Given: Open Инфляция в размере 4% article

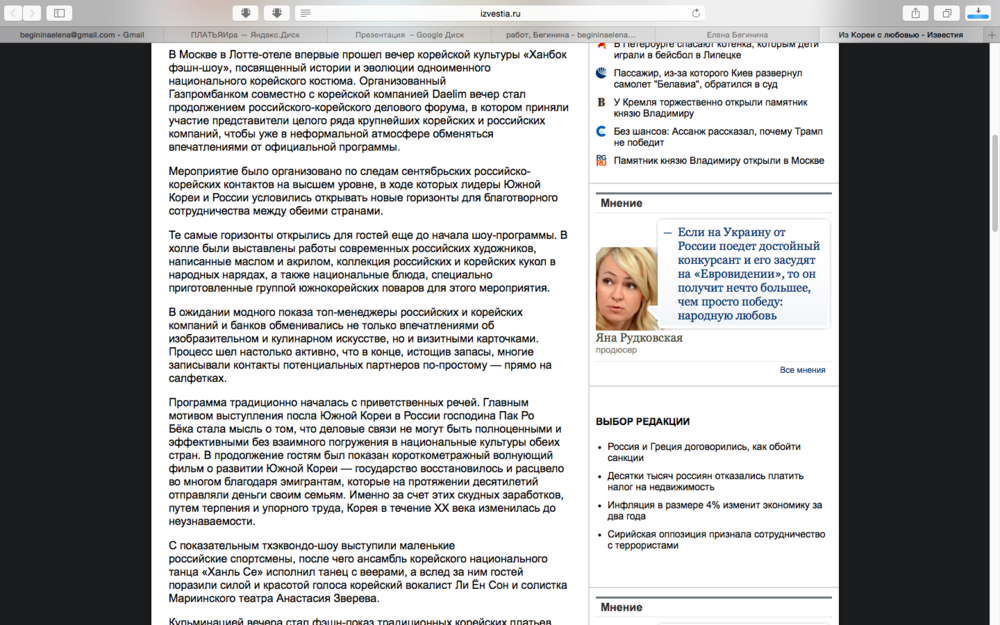Looking at the screenshot, I should 714,511.
